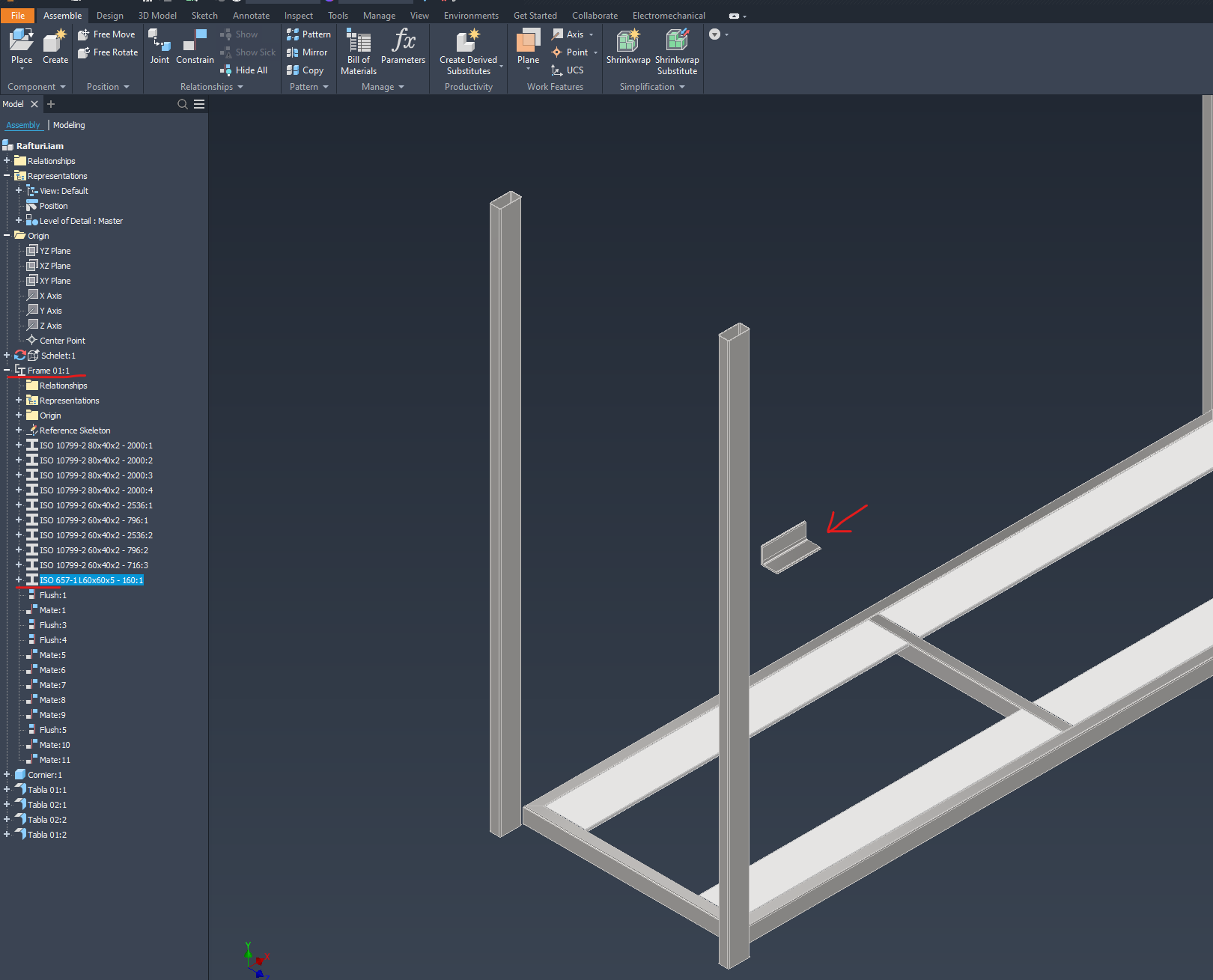The width and height of the screenshot is (1213, 980).
Task: Select the Mirror components tool
Action: coord(308,52)
